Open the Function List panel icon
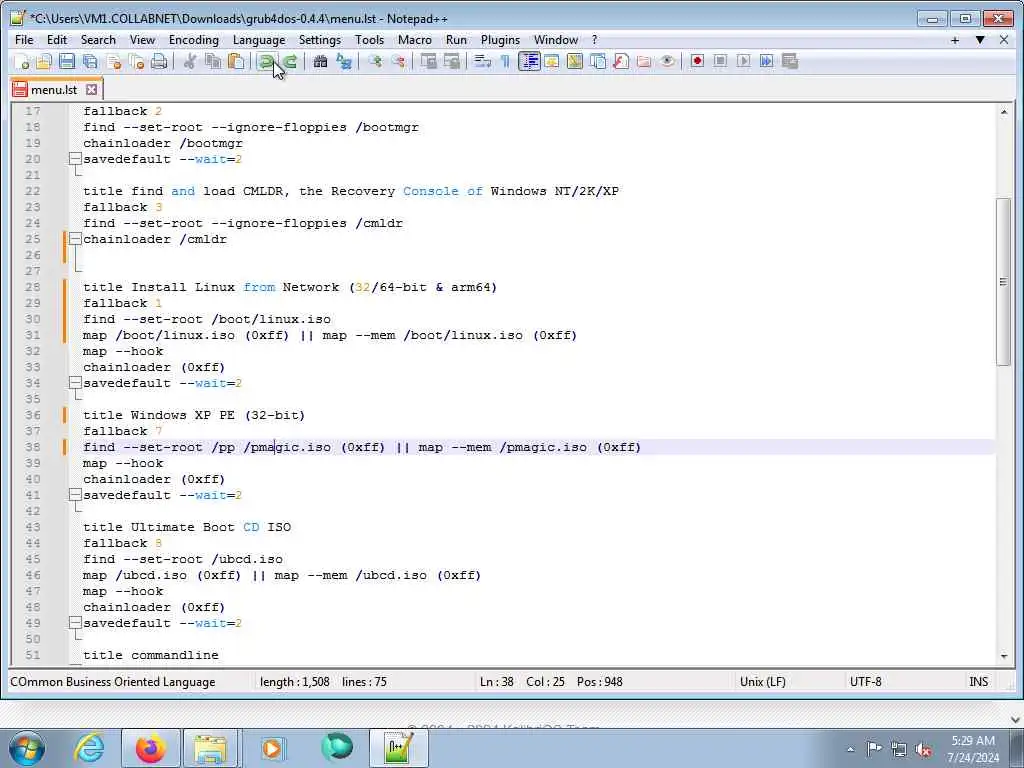1024x768 pixels. click(621, 61)
